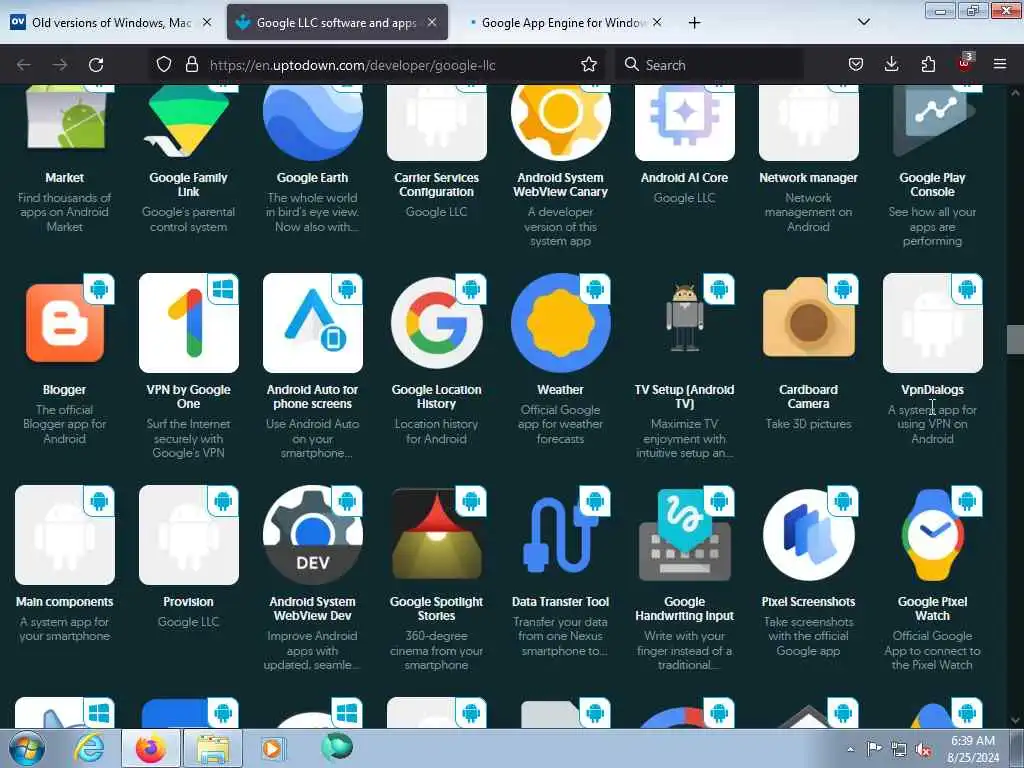Open the Pixel Screenshots icon

click(x=809, y=535)
